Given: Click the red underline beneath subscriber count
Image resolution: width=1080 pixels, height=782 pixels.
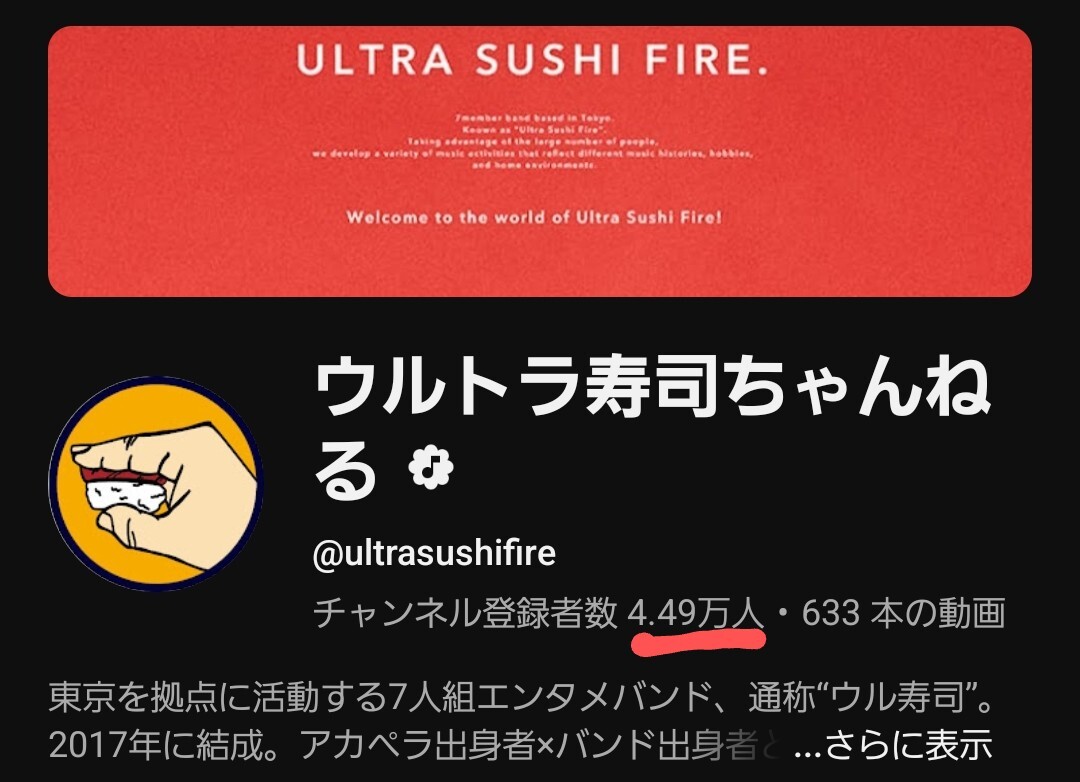Looking at the screenshot, I should coord(698,642).
